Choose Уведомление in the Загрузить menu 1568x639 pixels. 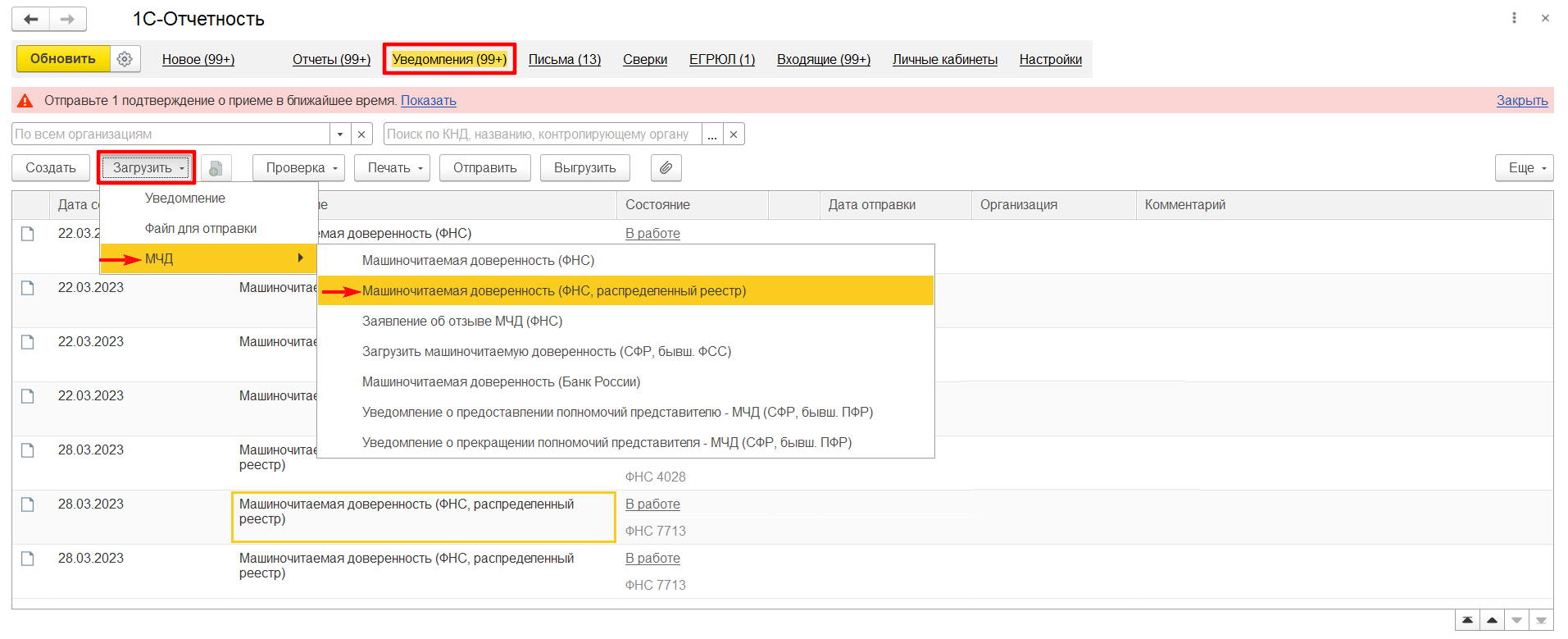209,198
